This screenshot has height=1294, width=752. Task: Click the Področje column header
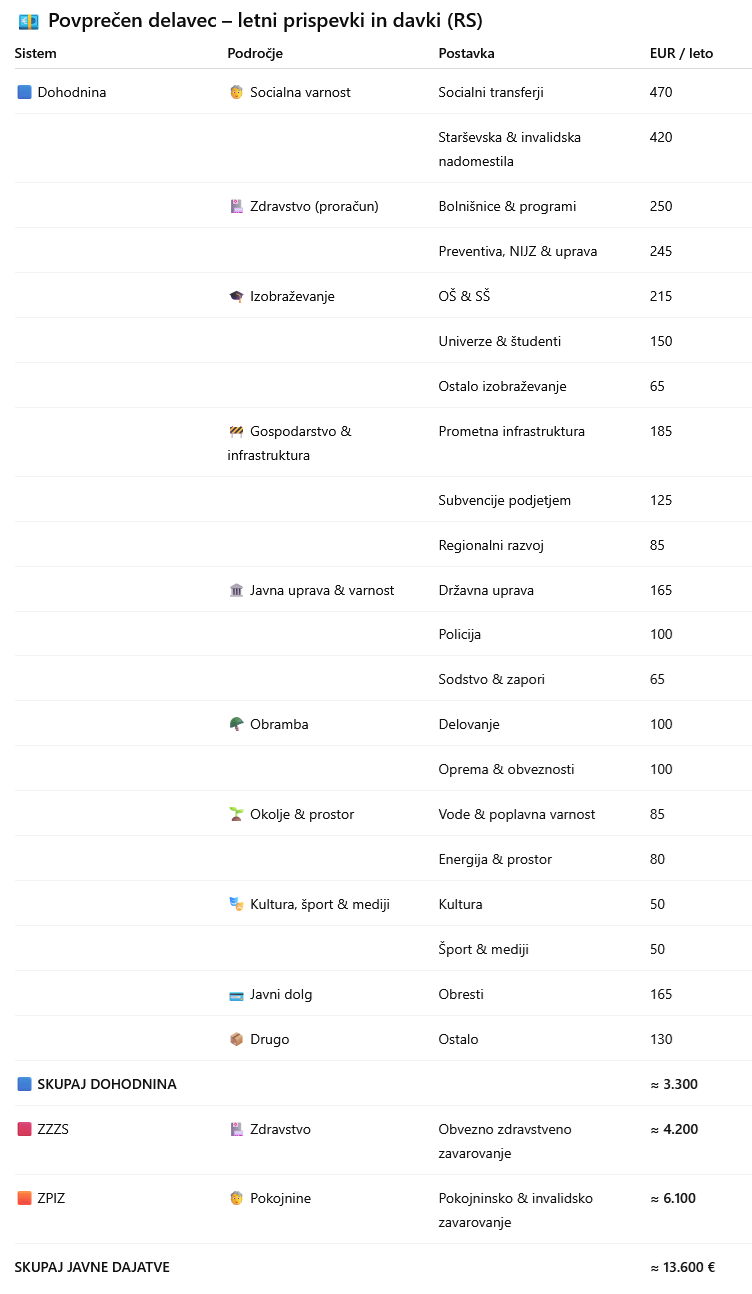pyautogui.click(x=255, y=53)
